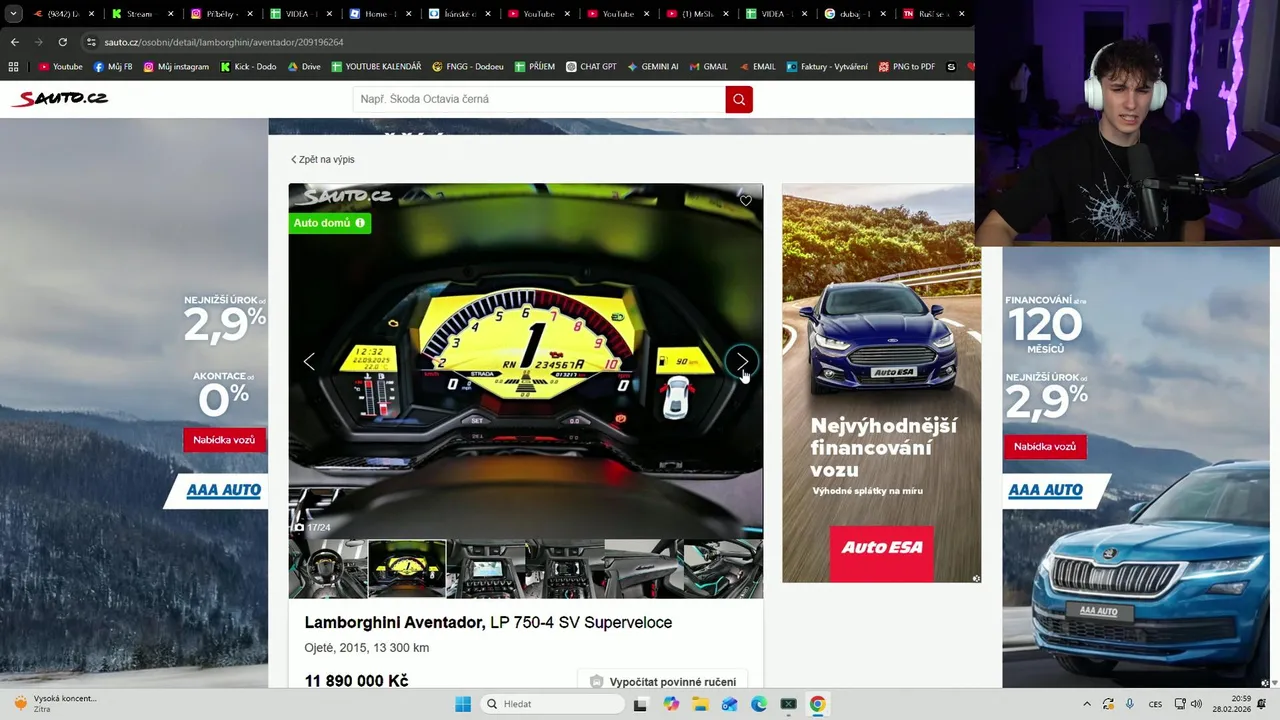The width and height of the screenshot is (1280, 720).
Task: Expand the system tray hidden icons chevron
Action: [x=1088, y=704]
